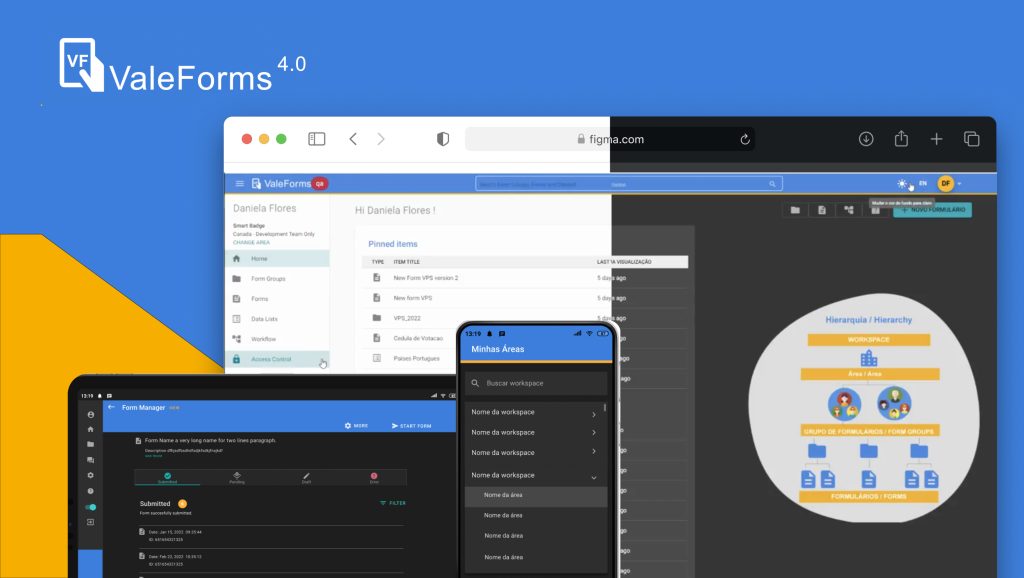Click the CHANGE AREA link
The width and height of the screenshot is (1024, 578).
(251, 242)
